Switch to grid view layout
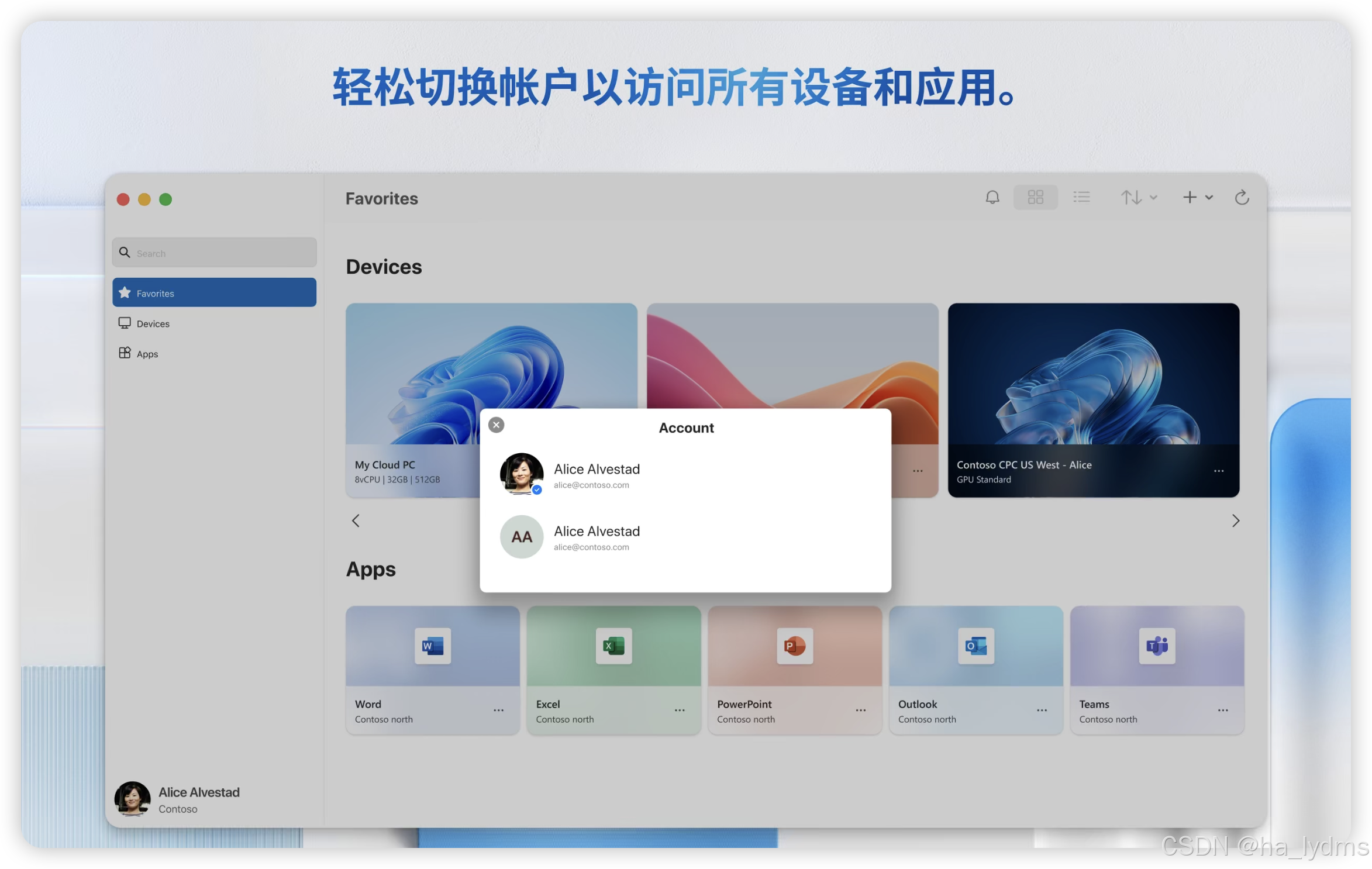 [x=1035, y=198]
